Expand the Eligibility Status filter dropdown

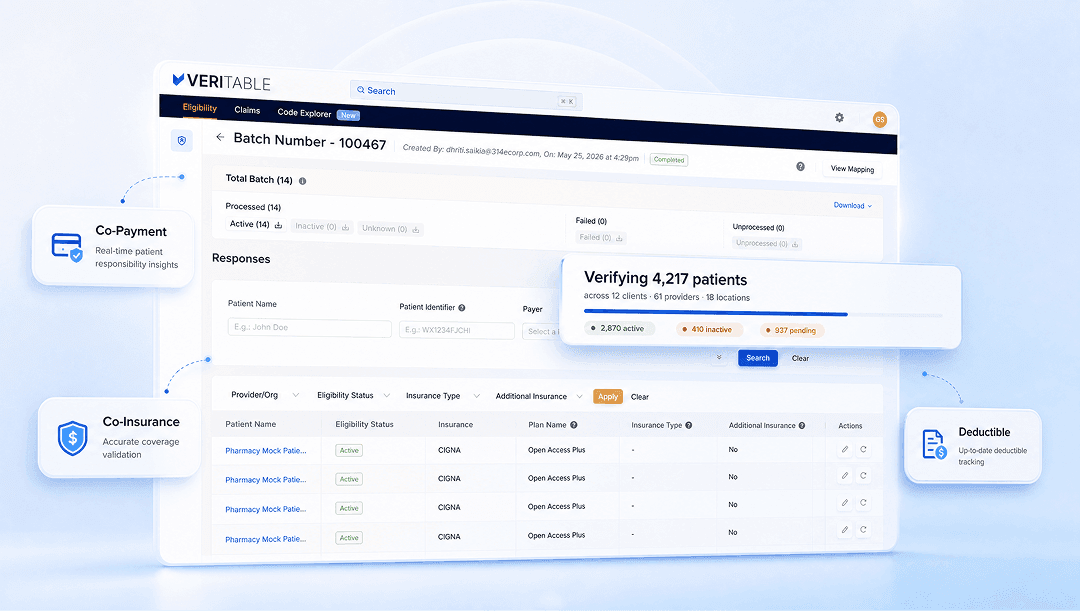tap(353, 395)
